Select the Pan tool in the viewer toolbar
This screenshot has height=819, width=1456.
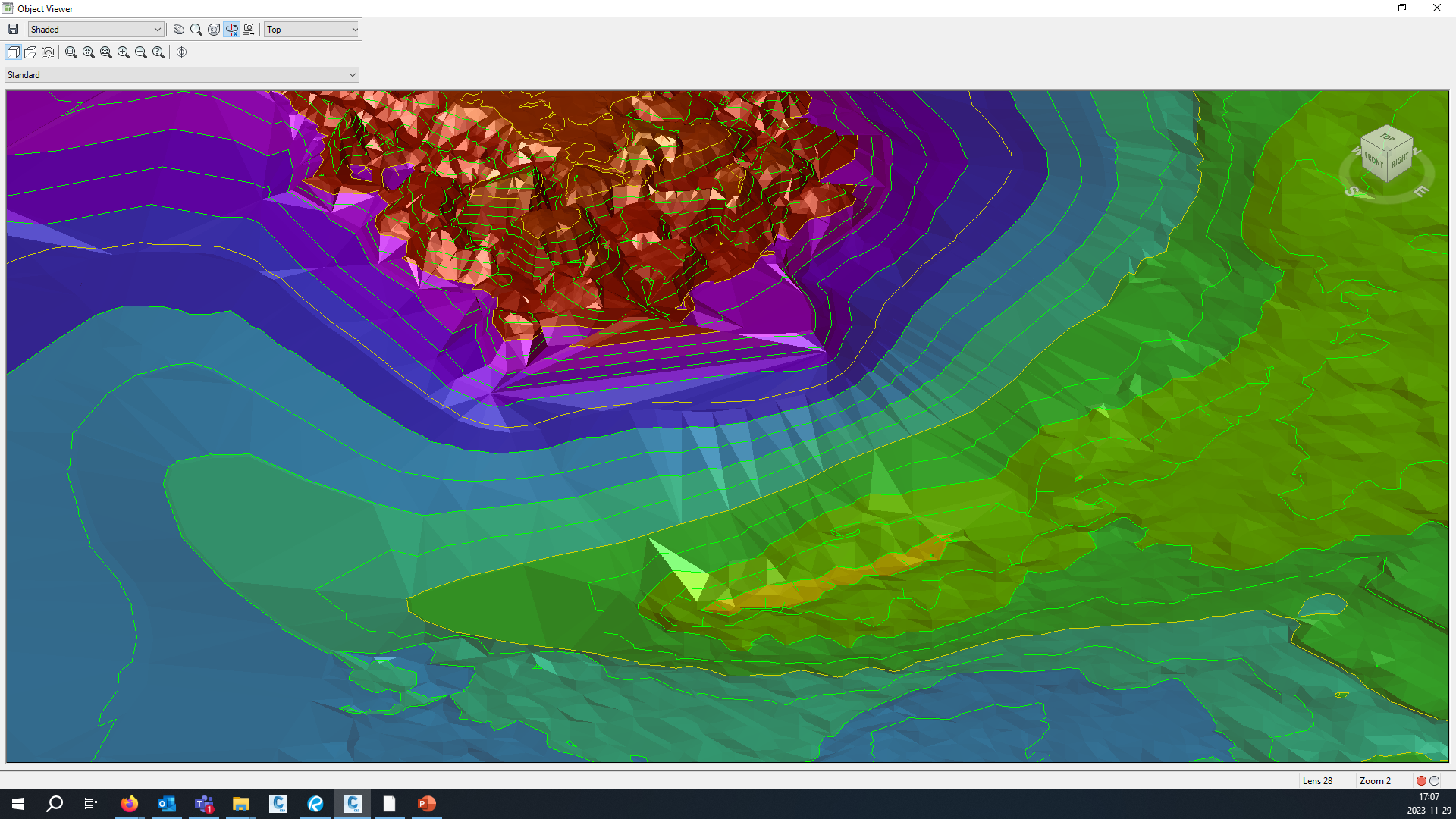point(178,30)
